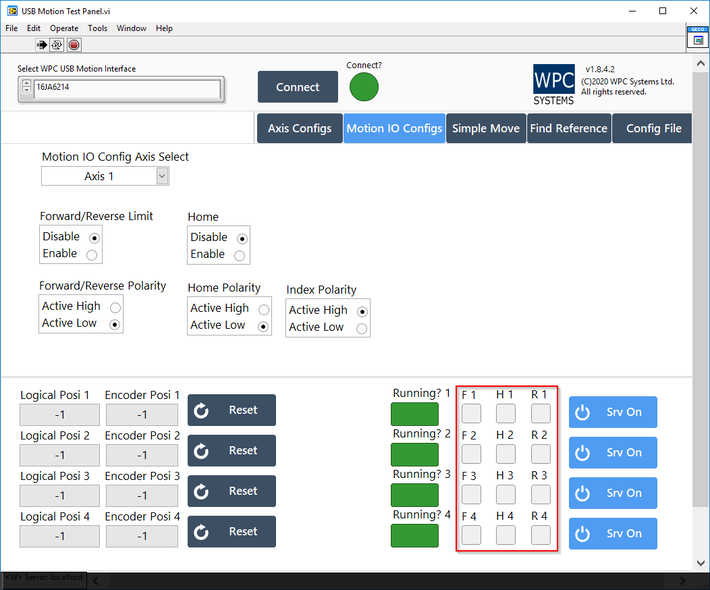Viewport: 710px width, 590px height.
Task: Open the Find Reference tab
Action: (x=568, y=128)
